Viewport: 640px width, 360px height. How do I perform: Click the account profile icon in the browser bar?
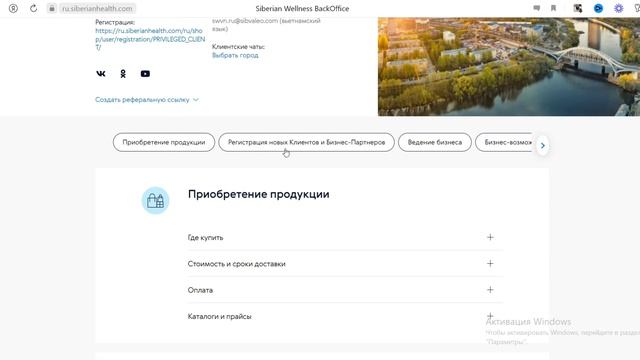pos(13,8)
